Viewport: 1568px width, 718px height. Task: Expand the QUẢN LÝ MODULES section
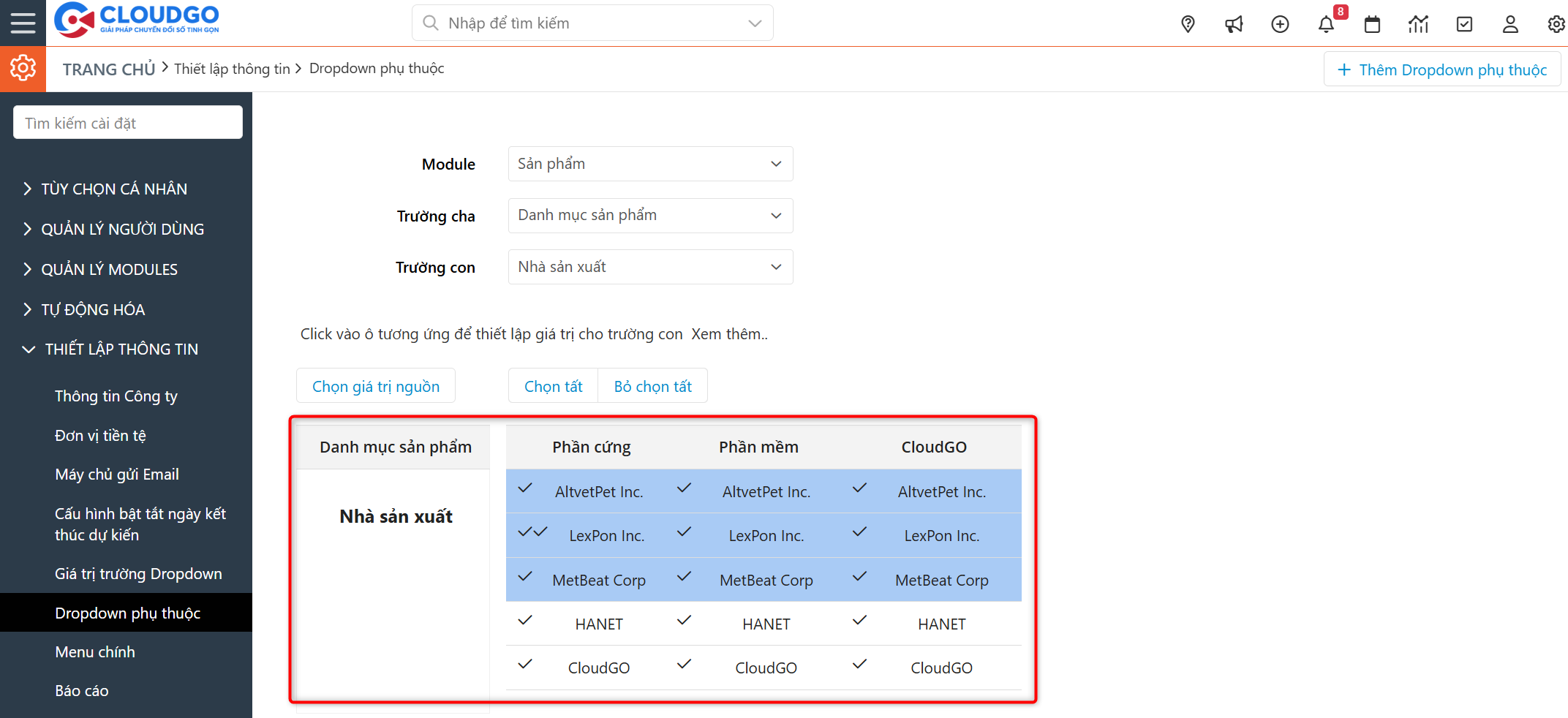[108, 269]
